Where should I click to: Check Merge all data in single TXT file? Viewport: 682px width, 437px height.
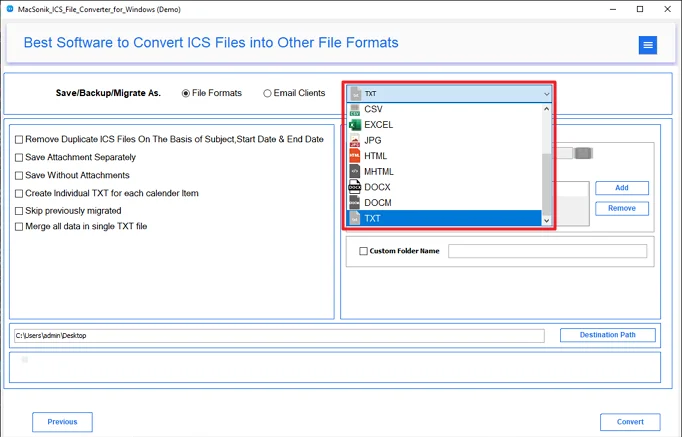[x=19, y=227]
